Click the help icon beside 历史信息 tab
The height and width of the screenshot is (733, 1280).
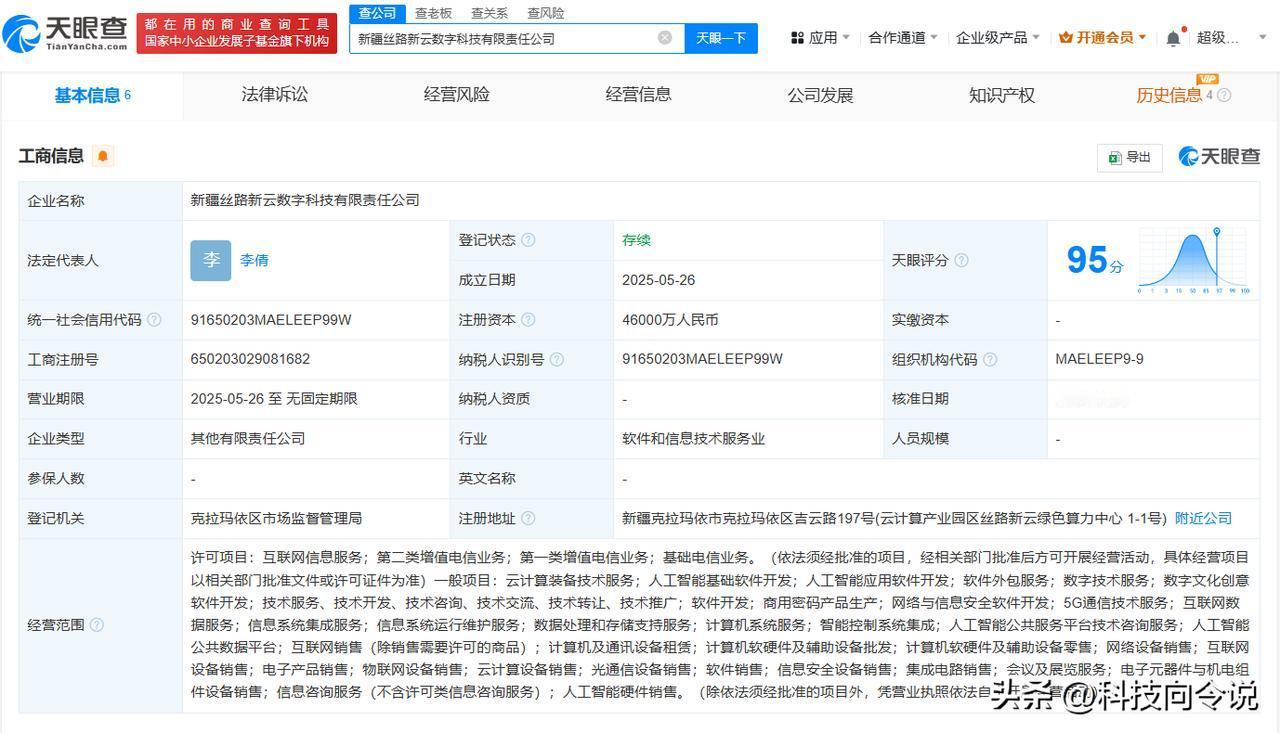click(x=1224, y=96)
